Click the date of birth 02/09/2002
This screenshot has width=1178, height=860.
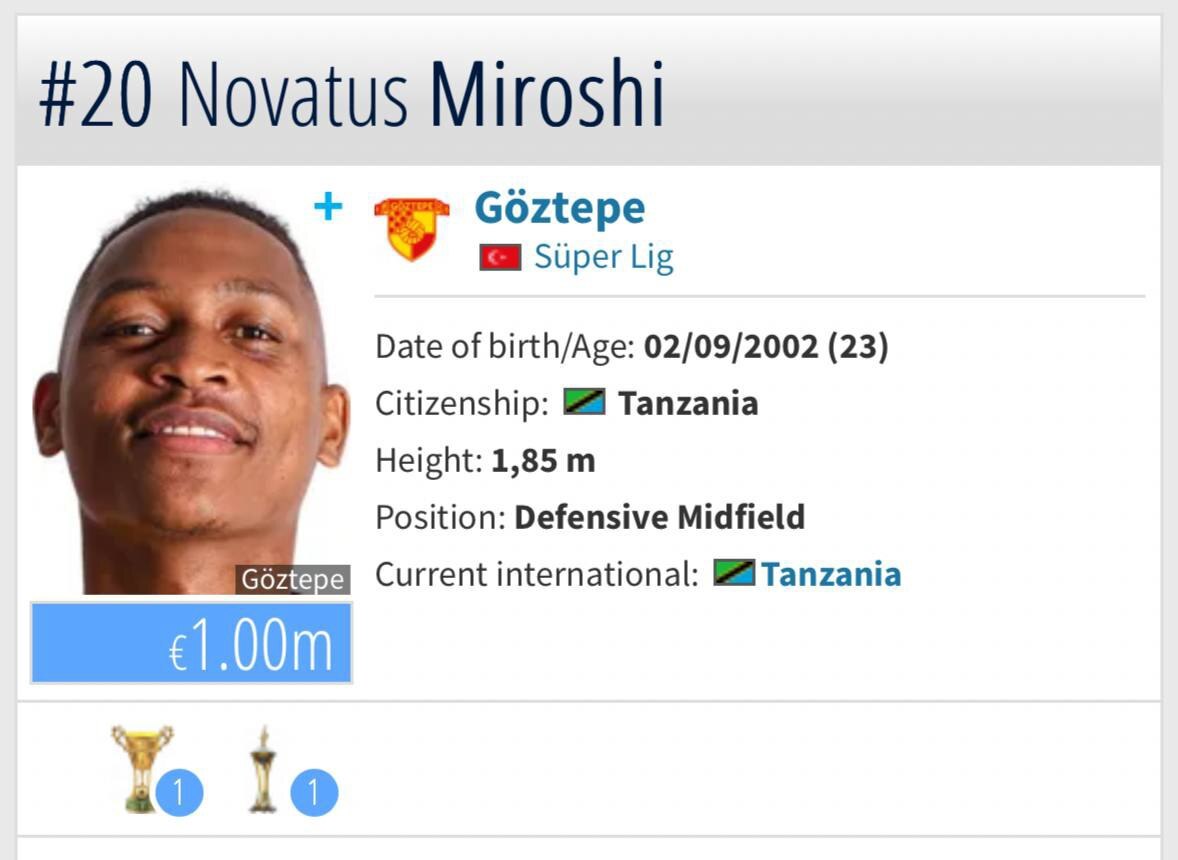[x=734, y=347]
